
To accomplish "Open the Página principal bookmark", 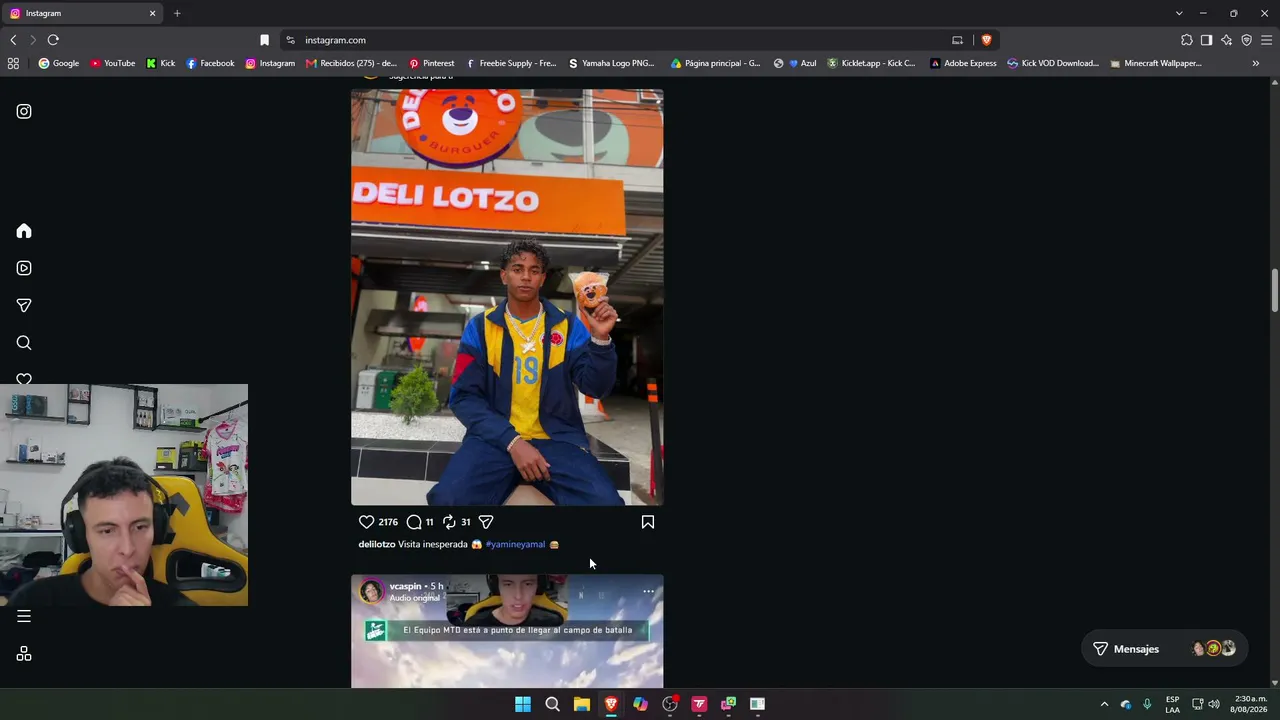I will point(715,63).
